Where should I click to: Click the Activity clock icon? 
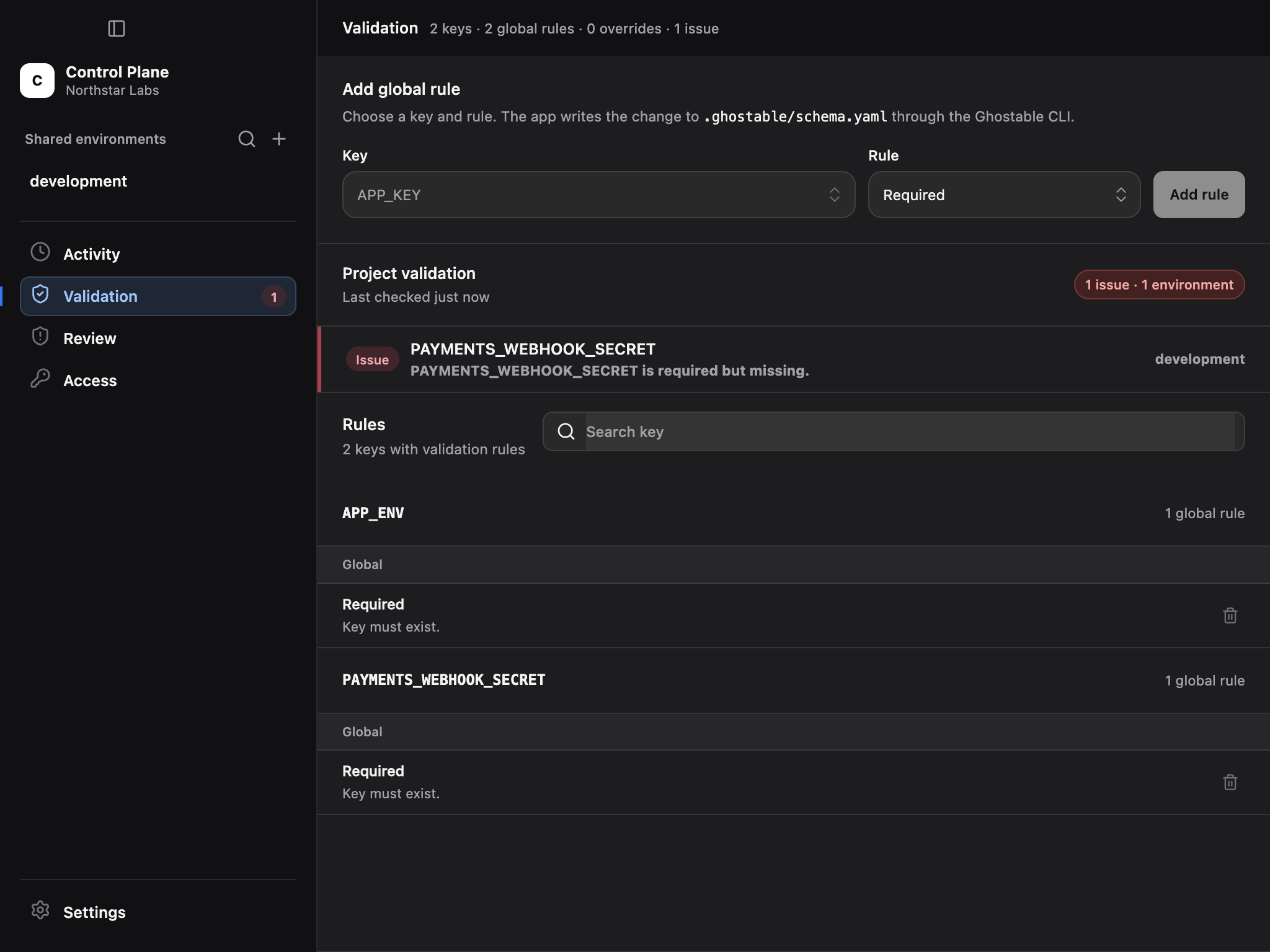tap(40, 252)
